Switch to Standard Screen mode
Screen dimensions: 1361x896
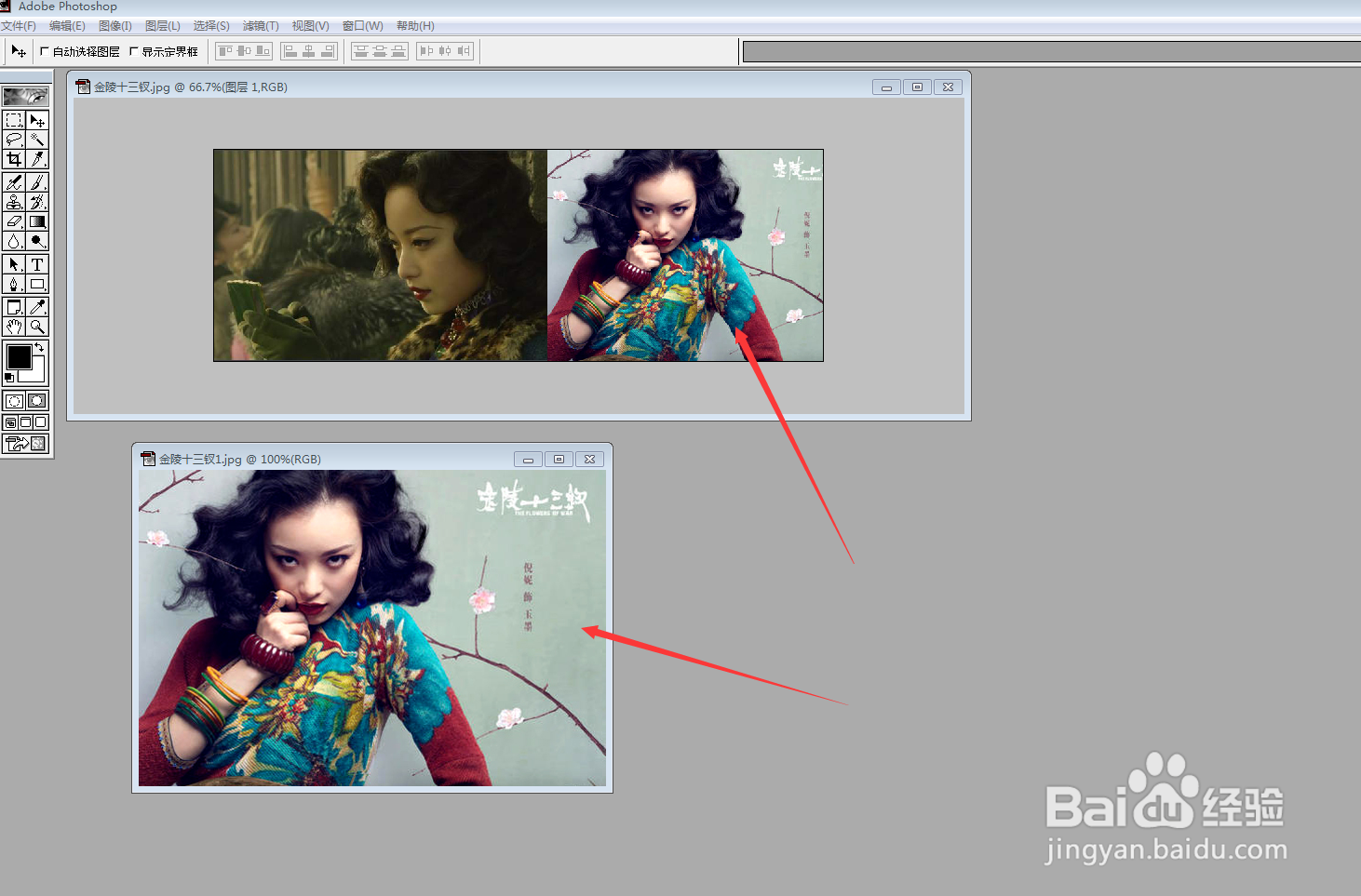tap(11, 422)
